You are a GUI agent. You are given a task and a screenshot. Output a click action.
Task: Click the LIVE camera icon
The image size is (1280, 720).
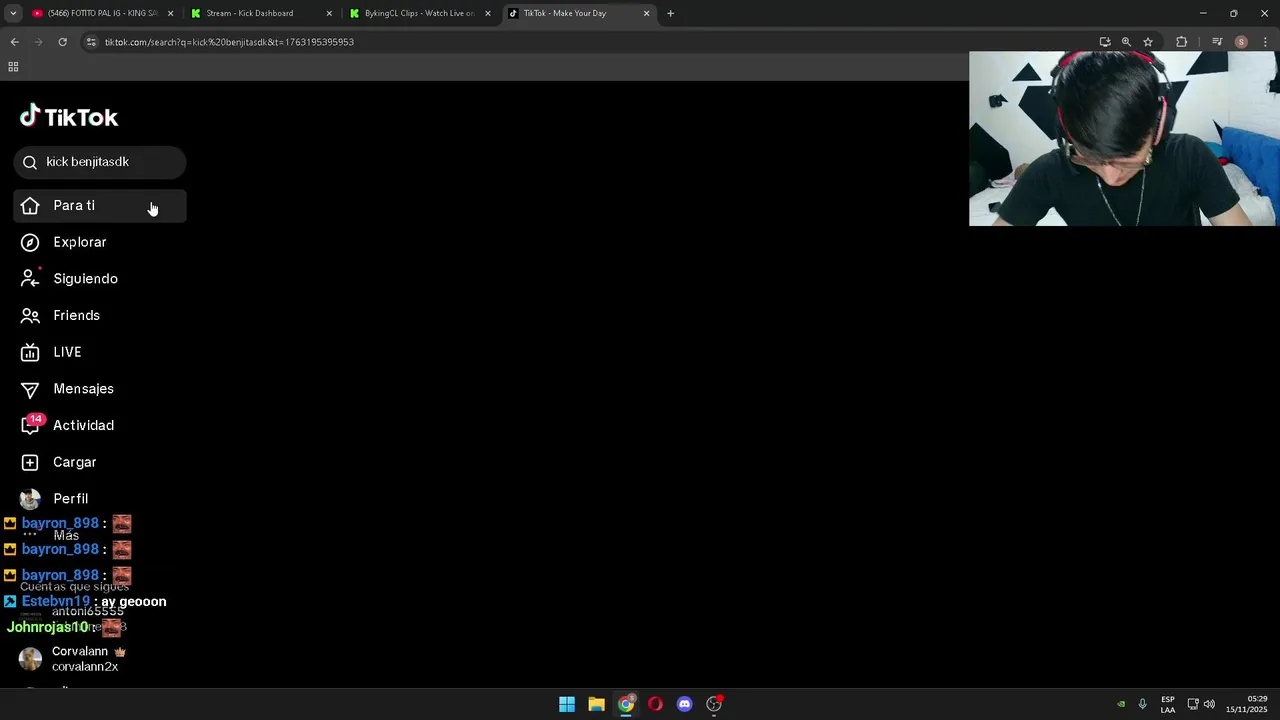[30, 352]
